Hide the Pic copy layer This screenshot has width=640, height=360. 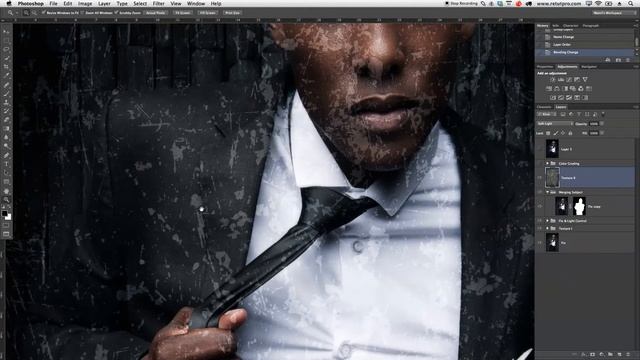540,206
